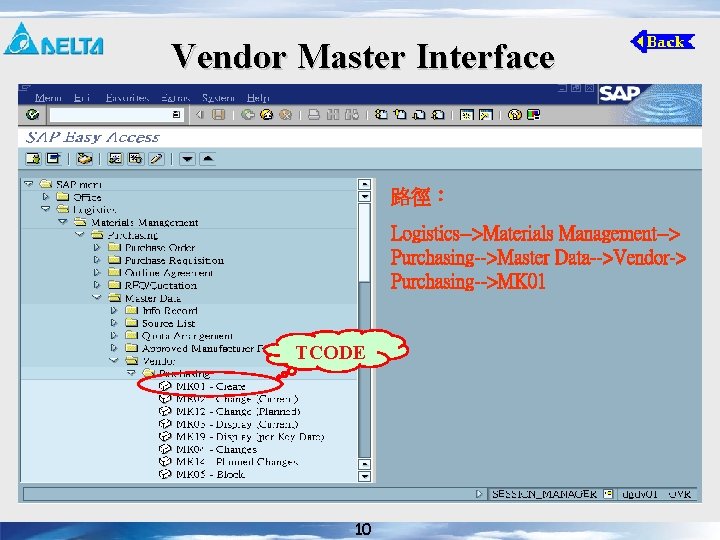Click SESSION_MANAGER in the status bar
Image resolution: width=720 pixels, height=540 pixels.
point(544,494)
